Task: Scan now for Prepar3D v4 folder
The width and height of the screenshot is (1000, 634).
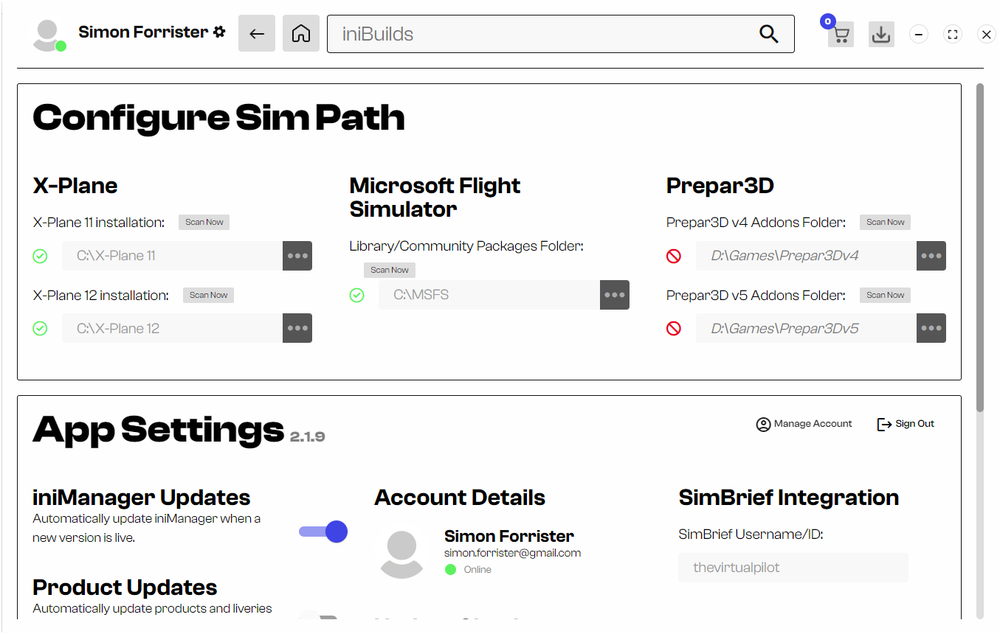Action: (x=885, y=222)
